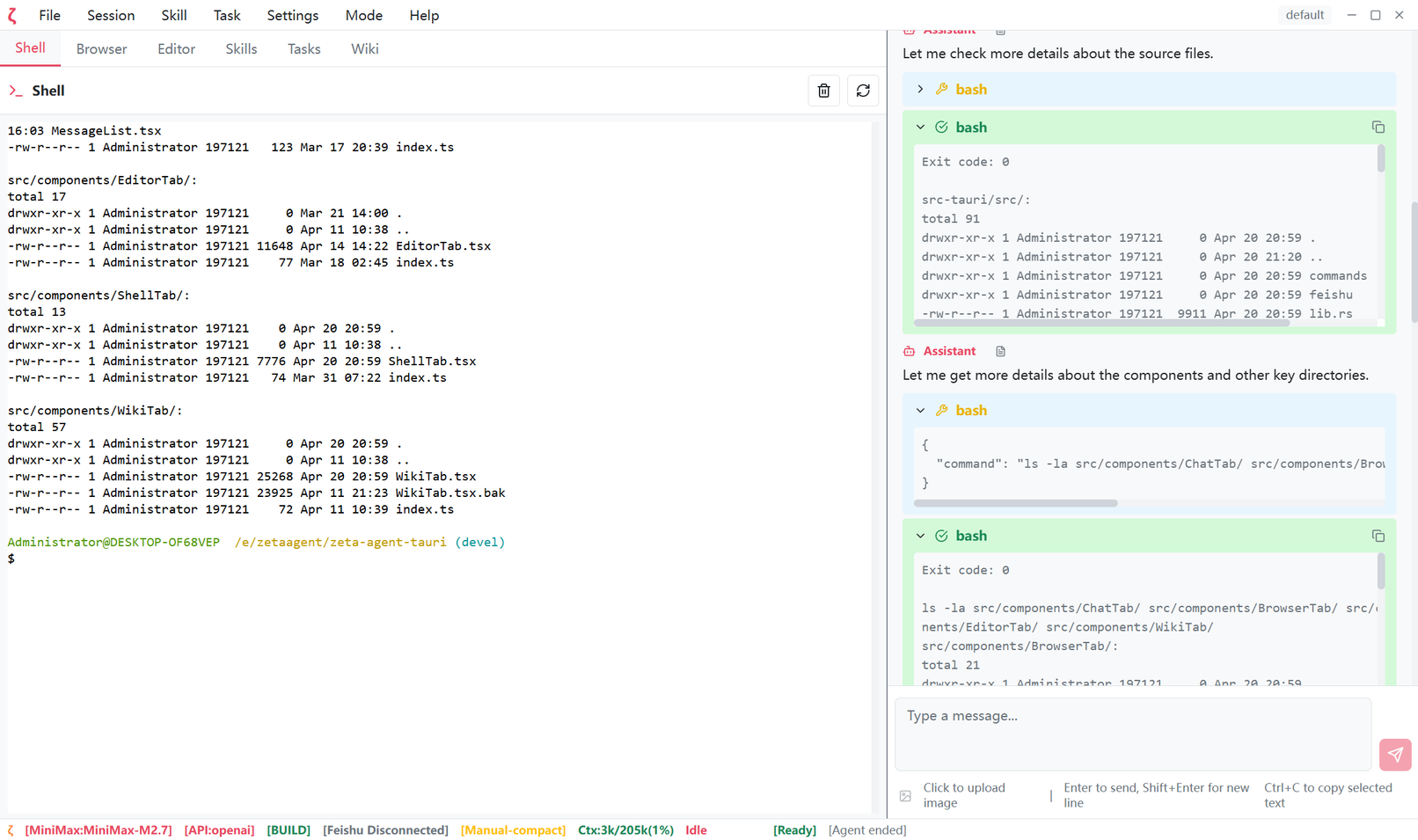Screen dimensions: 1418x840
Task: Toggle the Manual-compact status setting
Action: click(x=513, y=830)
